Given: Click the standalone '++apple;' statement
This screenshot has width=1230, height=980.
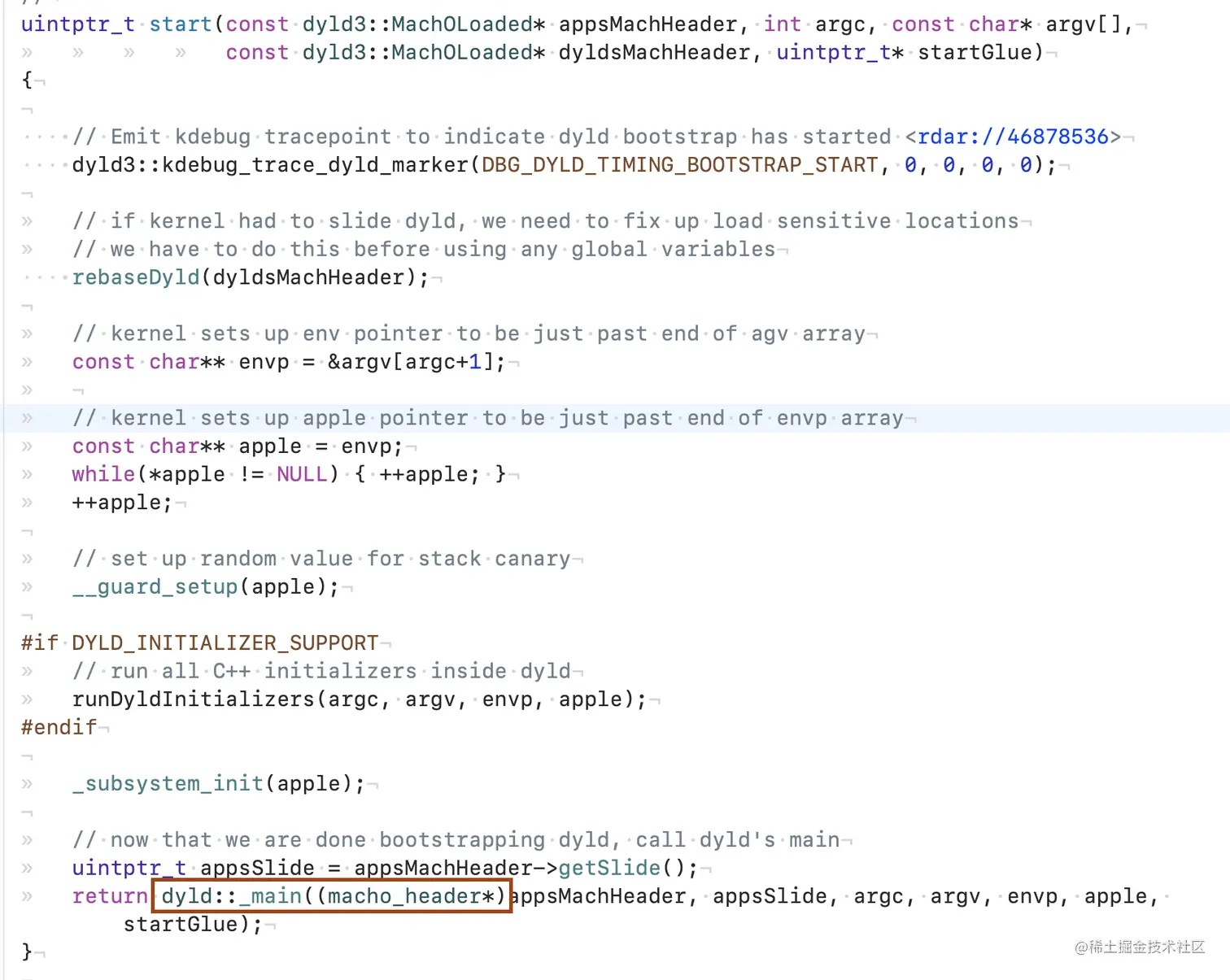Looking at the screenshot, I should [122, 503].
